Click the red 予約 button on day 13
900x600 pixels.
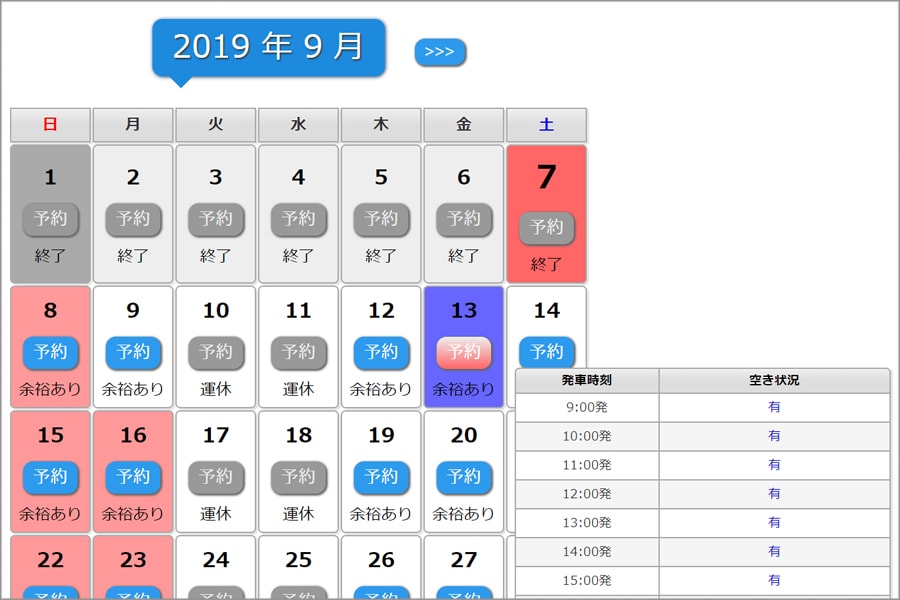(464, 352)
